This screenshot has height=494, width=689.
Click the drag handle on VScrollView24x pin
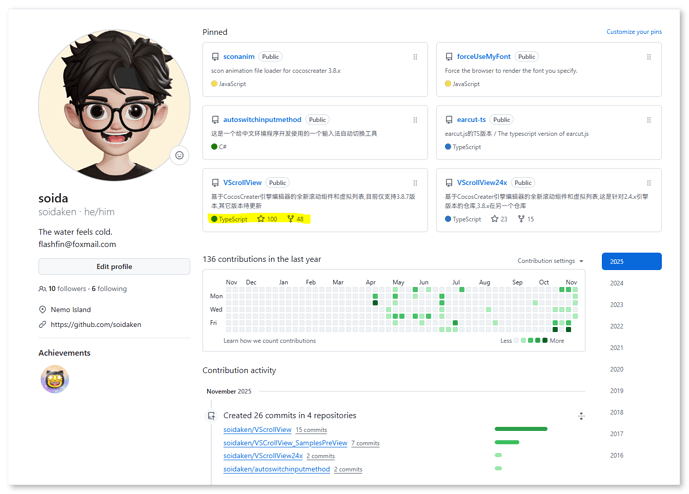pyautogui.click(x=649, y=183)
